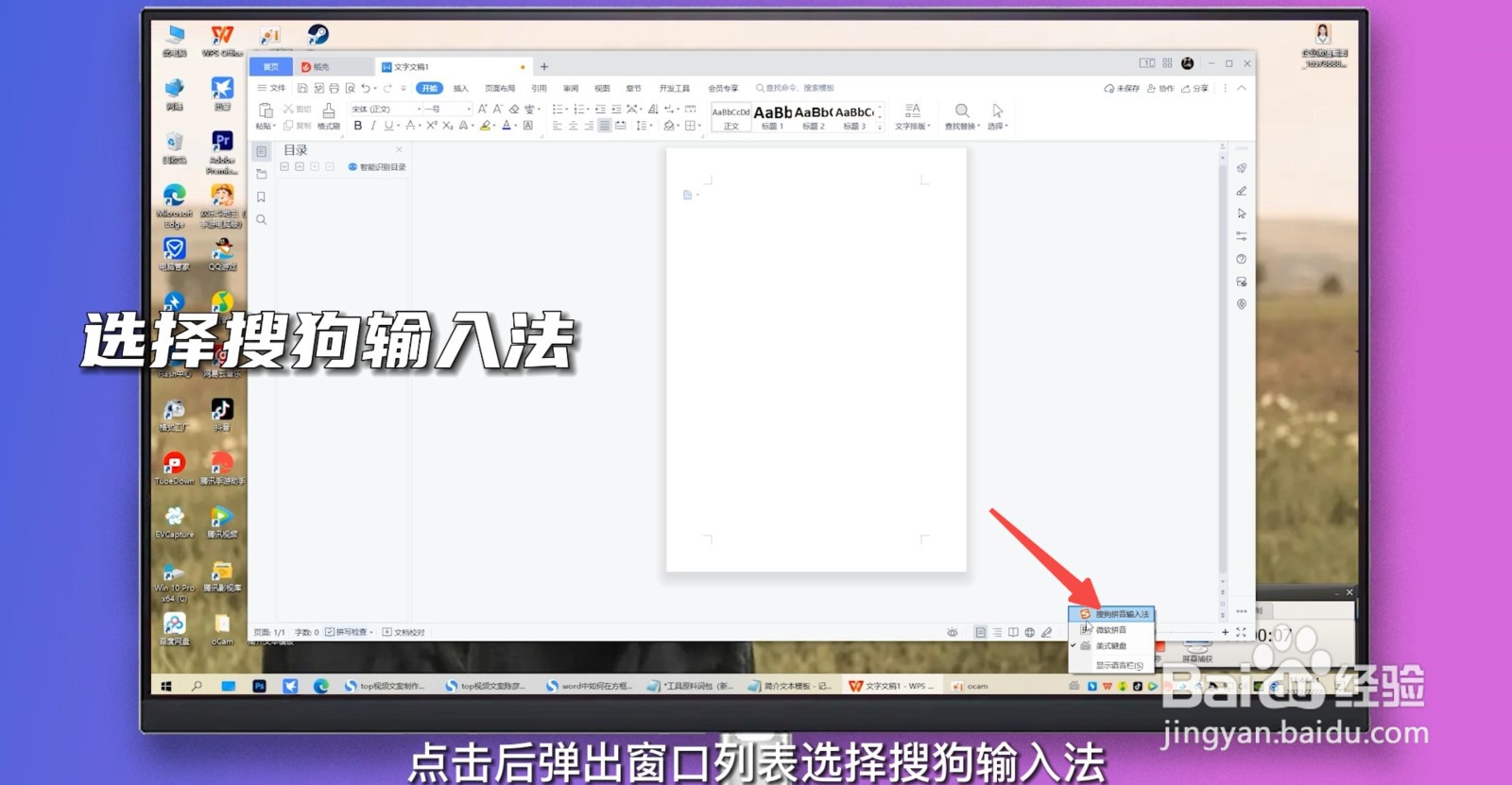This screenshot has height=785, width=1512.
Task: Click the redo arrow
Action: pyautogui.click(x=387, y=88)
